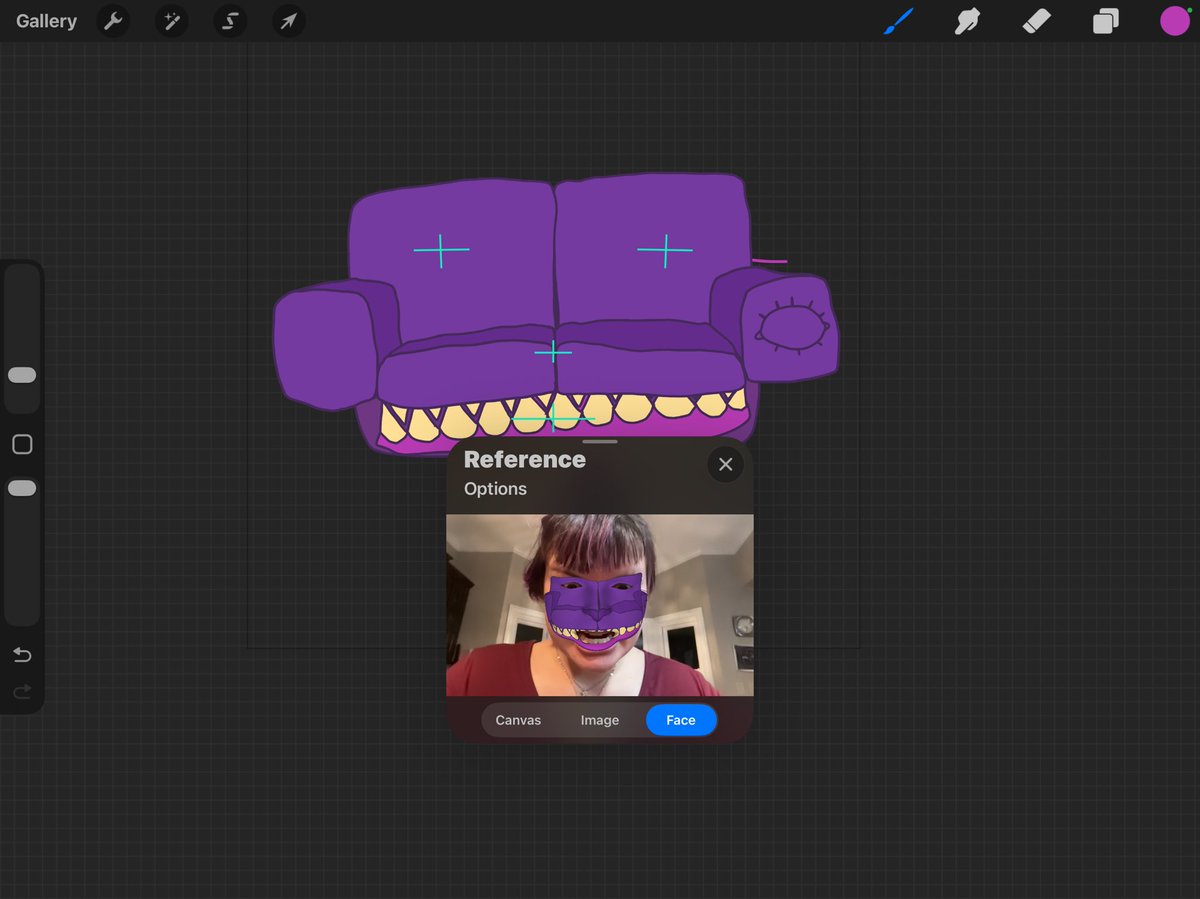Open the Layers panel
Image resolution: width=1200 pixels, height=899 pixels.
1105,20
